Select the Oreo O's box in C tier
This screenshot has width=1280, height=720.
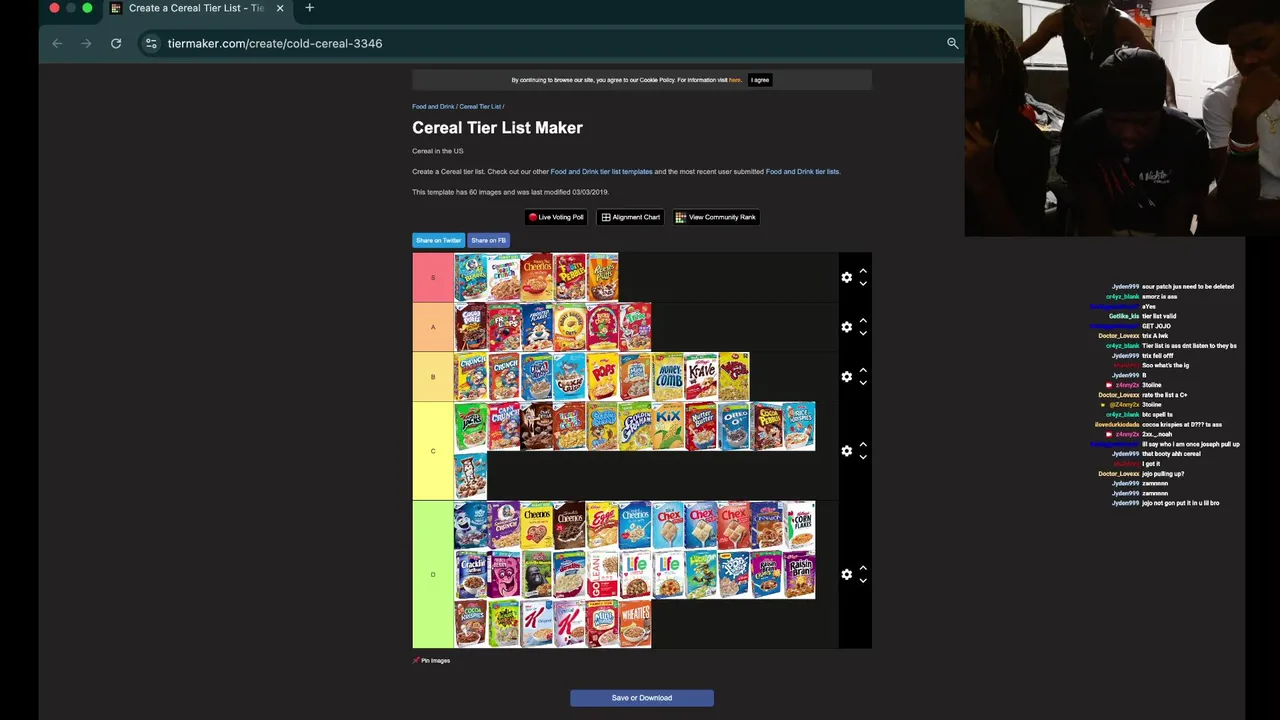(x=734, y=426)
